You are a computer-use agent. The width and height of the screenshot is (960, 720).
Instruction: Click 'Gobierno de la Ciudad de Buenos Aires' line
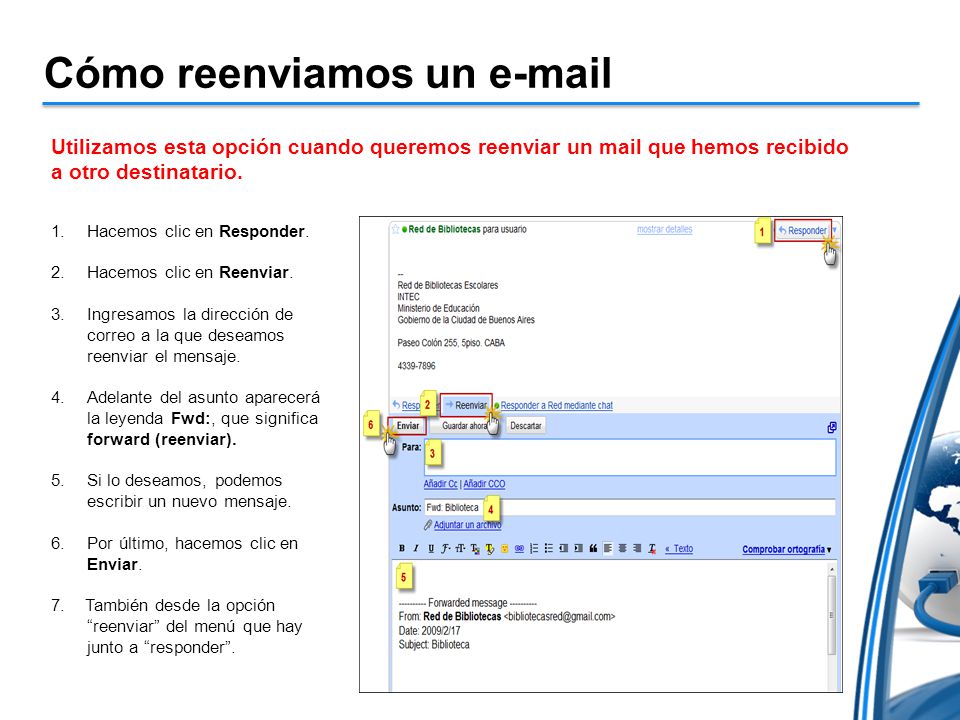466,320
